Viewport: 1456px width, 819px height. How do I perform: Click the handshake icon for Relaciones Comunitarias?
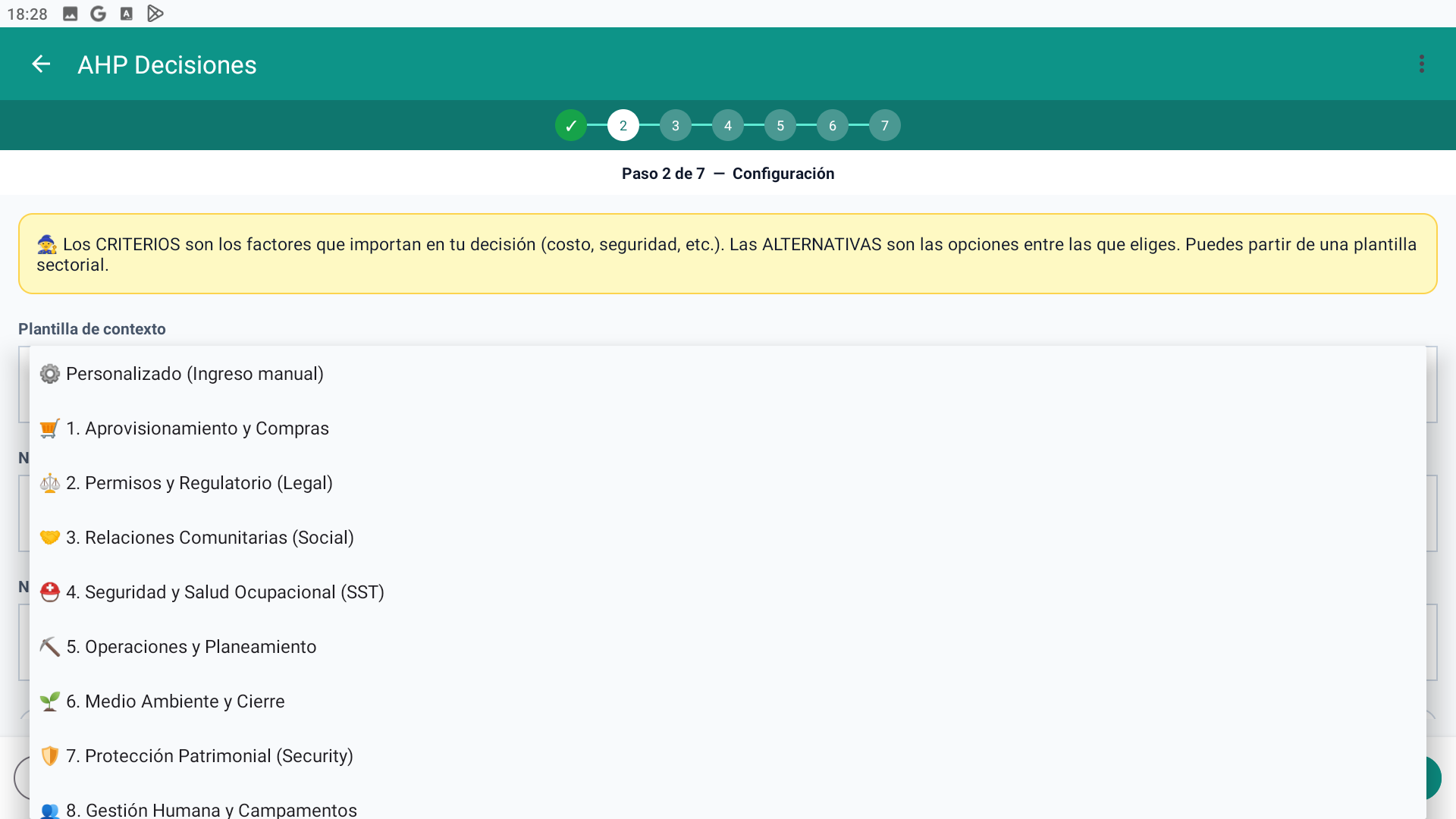[50, 538]
